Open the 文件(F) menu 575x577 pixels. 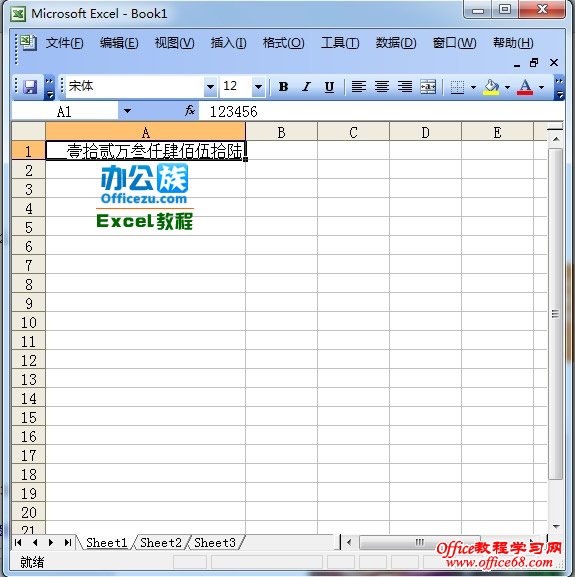click(x=64, y=43)
